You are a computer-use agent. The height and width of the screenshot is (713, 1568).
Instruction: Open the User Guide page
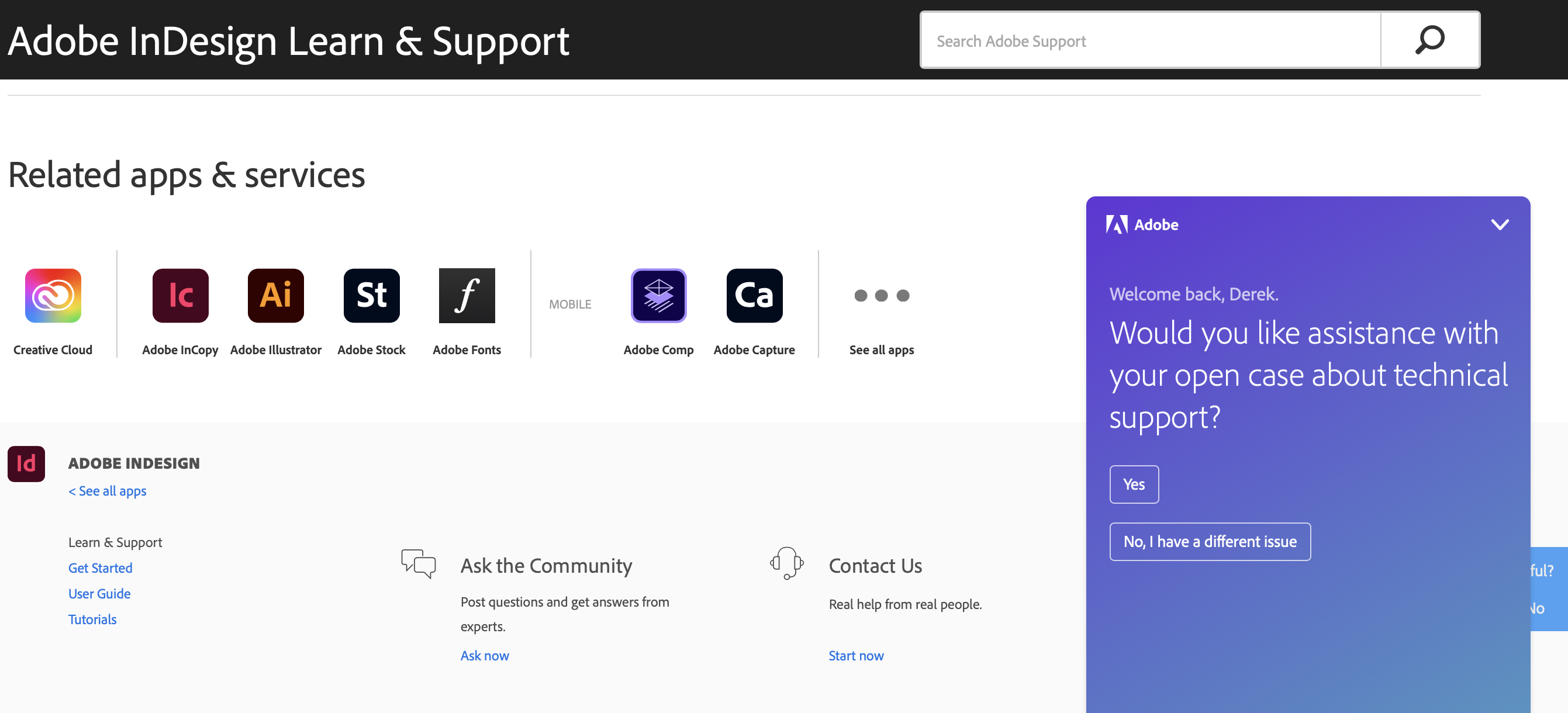pos(99,593)
